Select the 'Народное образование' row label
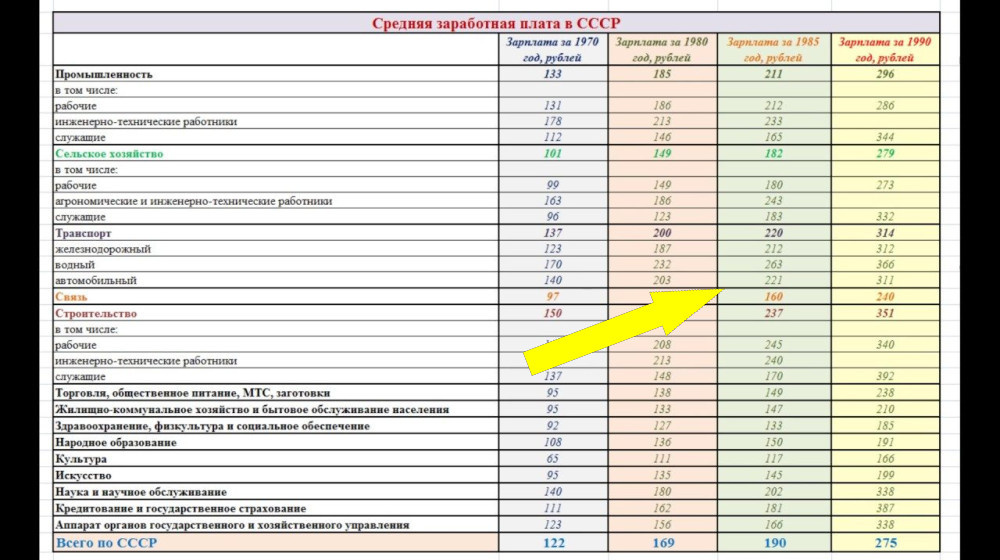 tap(115, 443)
